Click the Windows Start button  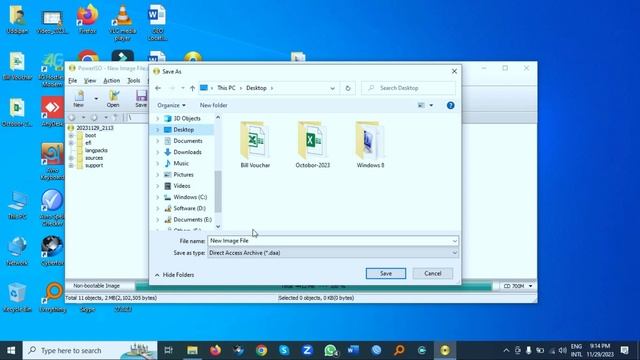point(11,350)
